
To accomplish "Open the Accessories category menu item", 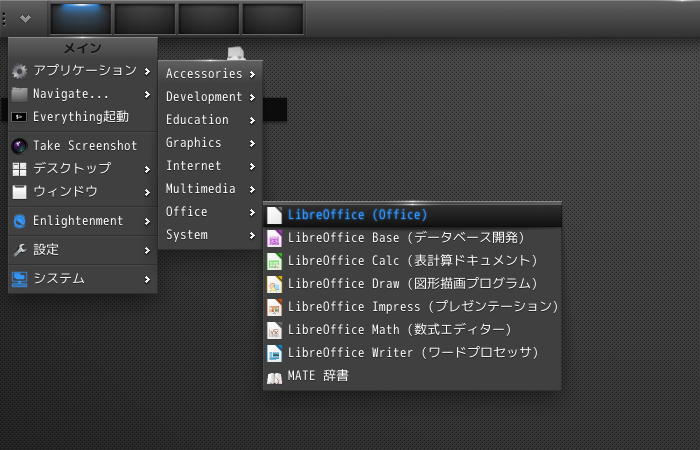I will [x=210, y=74].
